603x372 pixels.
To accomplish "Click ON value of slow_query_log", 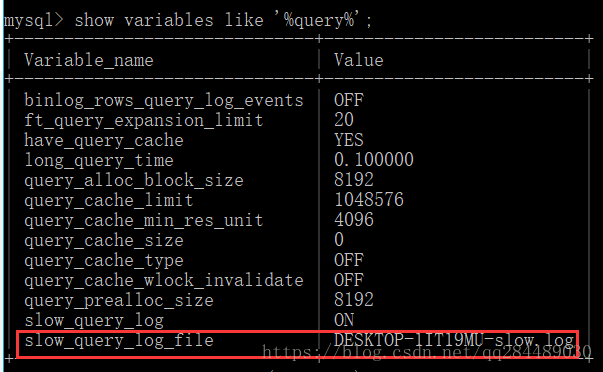I will point(344,320).
